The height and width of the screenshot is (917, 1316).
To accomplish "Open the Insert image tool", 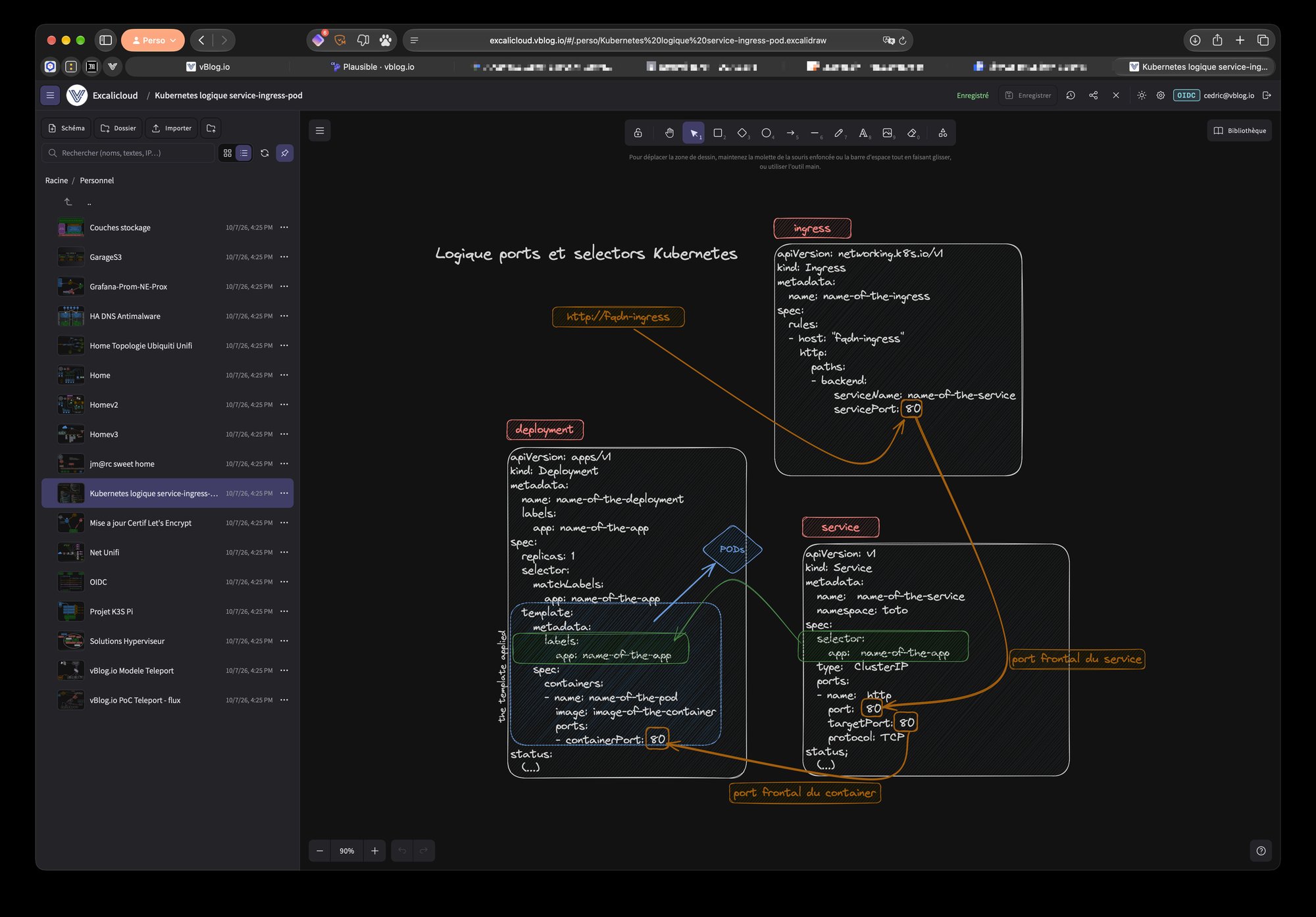I will (888, 133).
